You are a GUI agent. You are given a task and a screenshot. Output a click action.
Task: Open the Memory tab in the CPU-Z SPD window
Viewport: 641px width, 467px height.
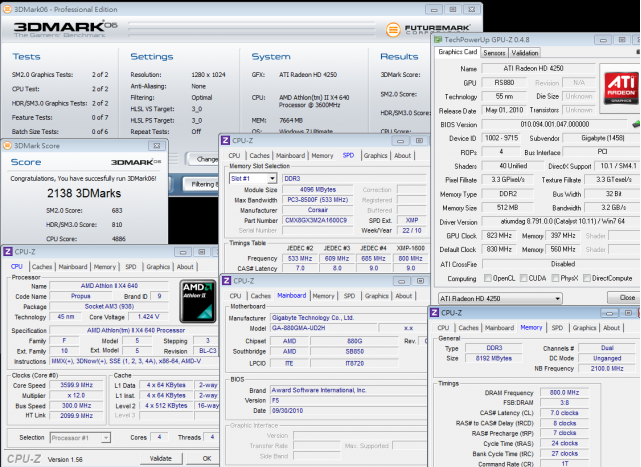tap(322, 155)
